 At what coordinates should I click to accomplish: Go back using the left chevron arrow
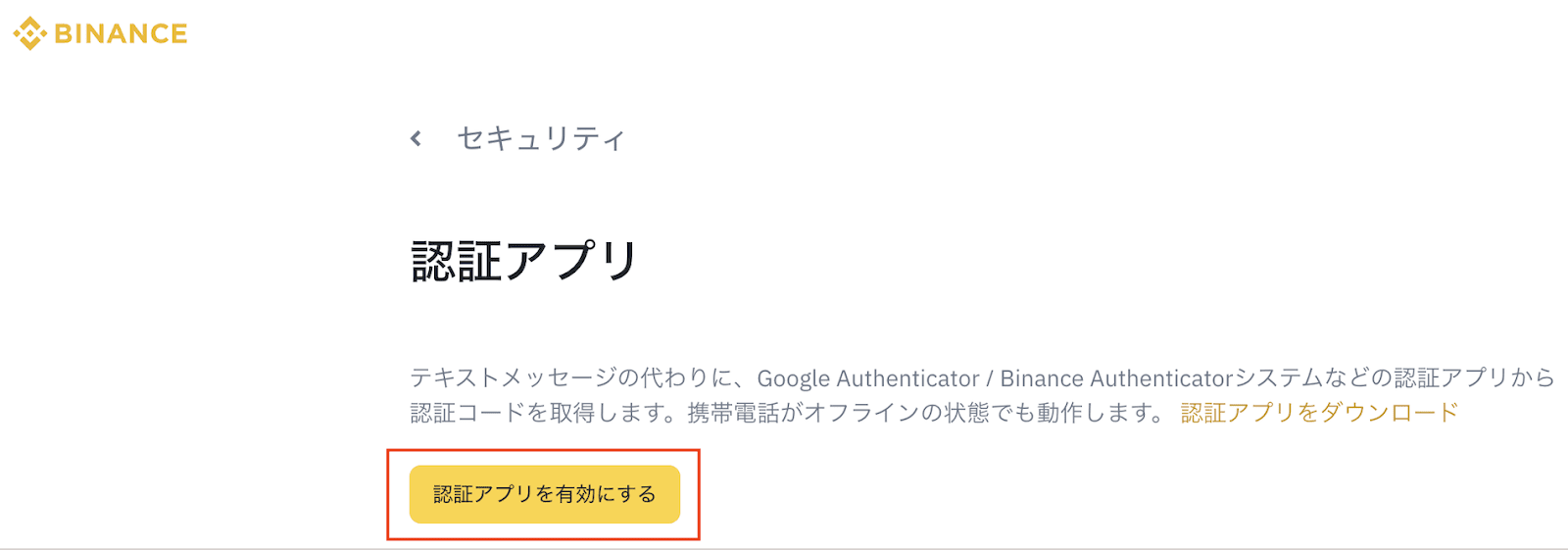coord(416,138)
